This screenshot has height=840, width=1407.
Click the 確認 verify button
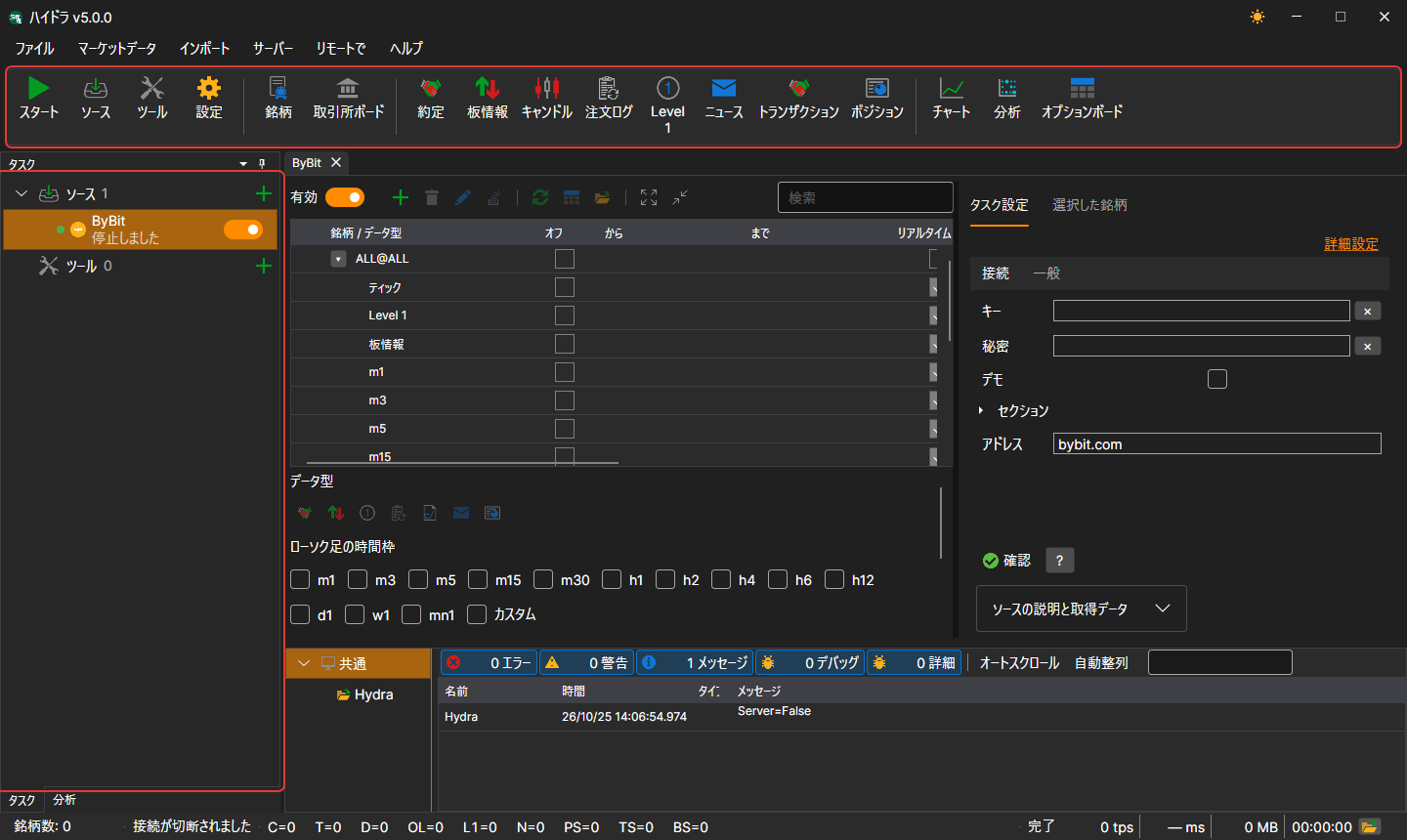pos(1006,560)
